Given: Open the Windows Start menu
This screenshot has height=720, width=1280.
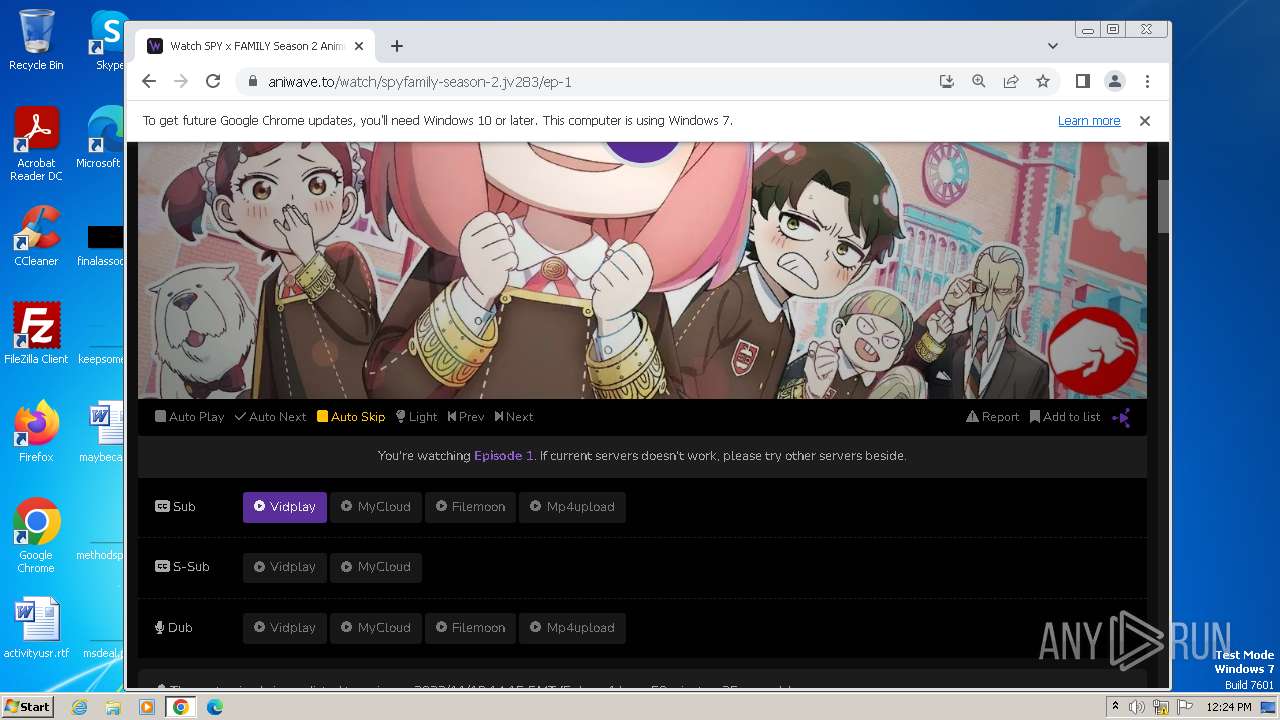Looking at the screenshot, I should click(x=27, y=707).
